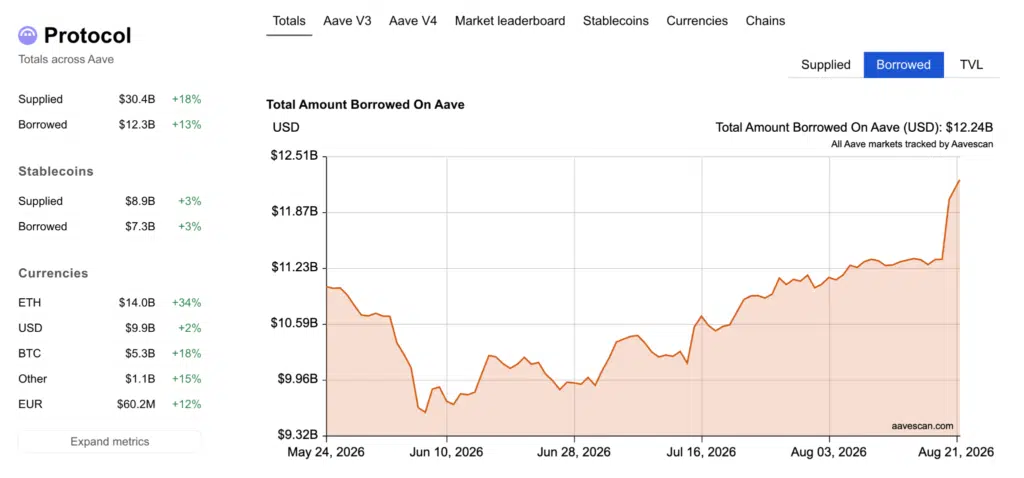
Task: Toggle chart to Borrowed view
Action: (x=903, y=65)
